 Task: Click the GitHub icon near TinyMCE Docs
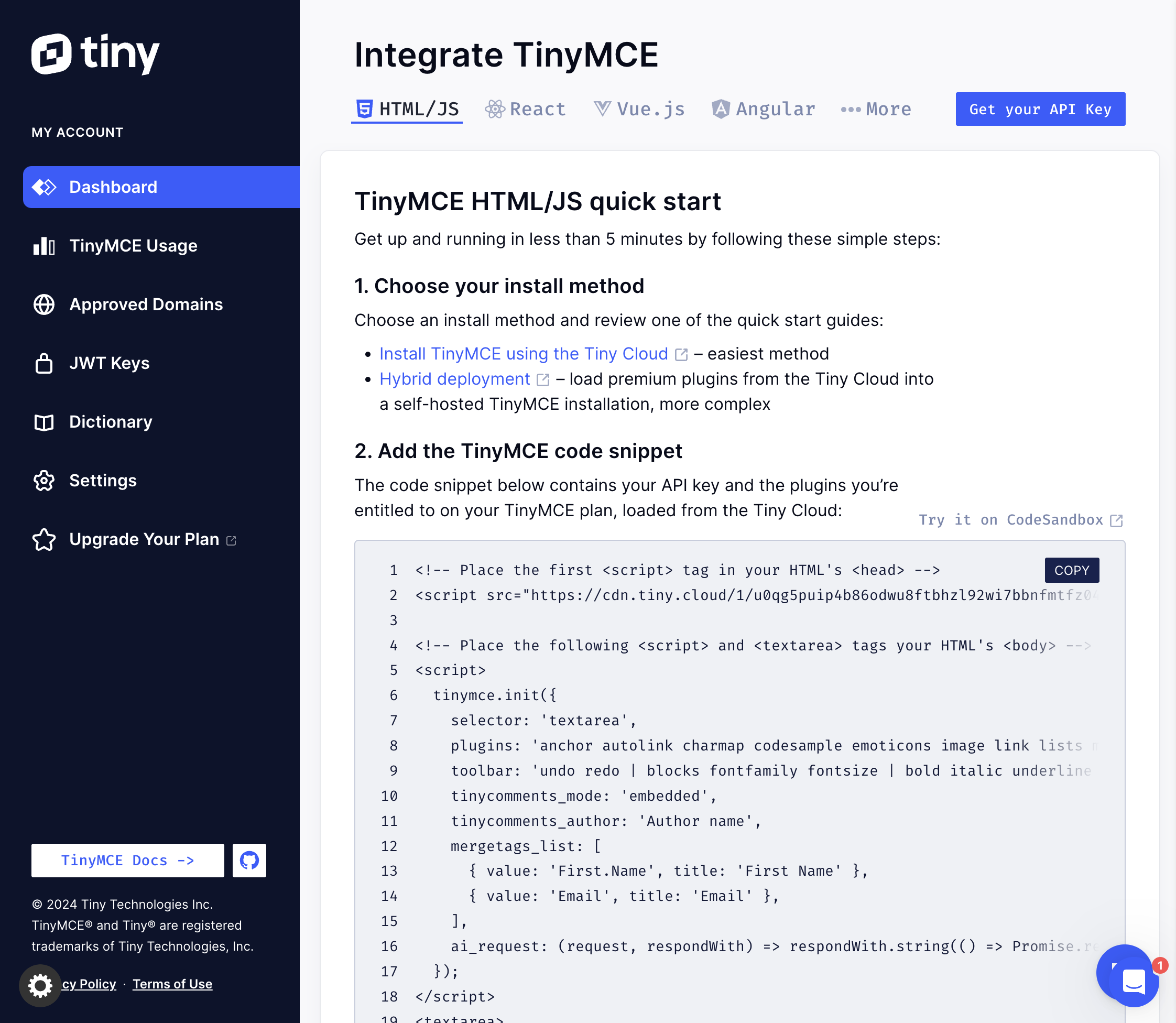[250, 860]
